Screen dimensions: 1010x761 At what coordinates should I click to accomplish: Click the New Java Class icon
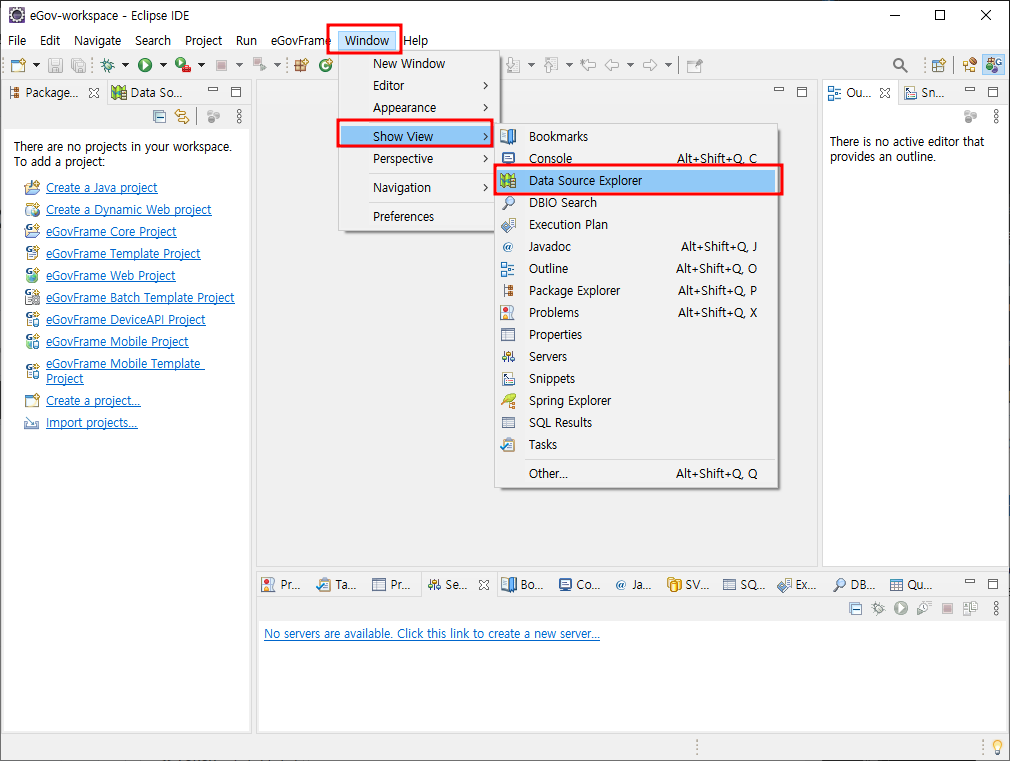(325, 65)
